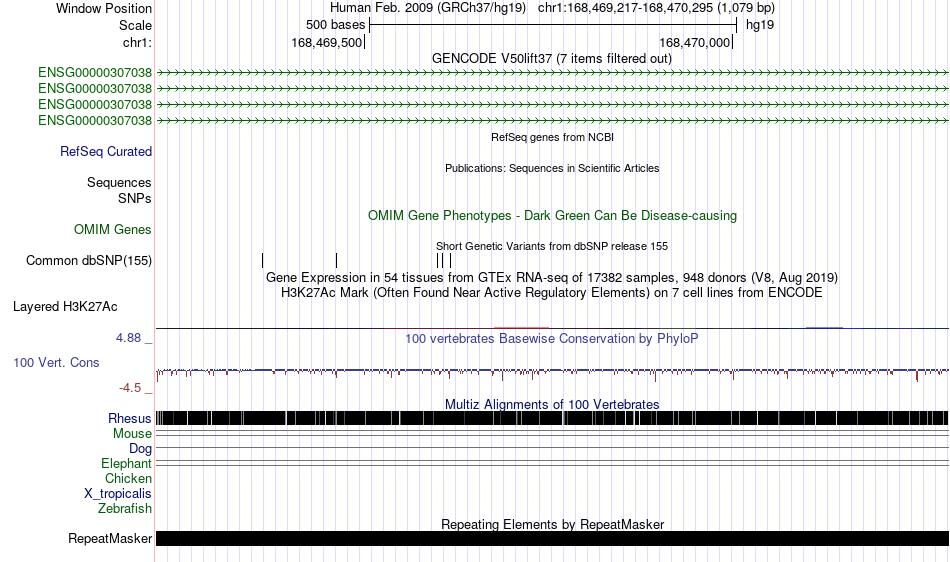The width and height of the screenshot is (950, 562).
Task: Select the Dog alignment label
Action: (140, 449)
